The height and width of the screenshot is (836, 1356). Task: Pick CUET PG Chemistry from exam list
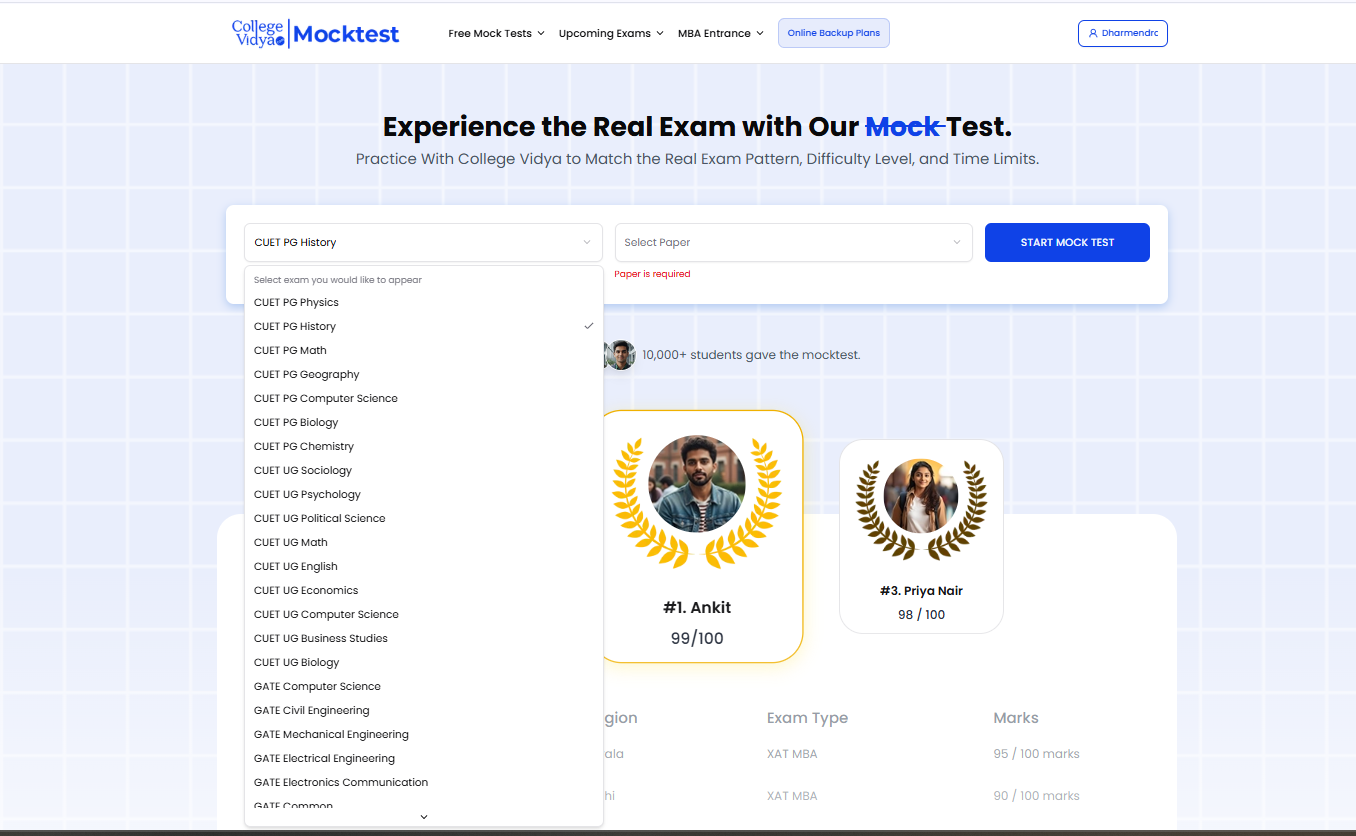tap(303, 447)
